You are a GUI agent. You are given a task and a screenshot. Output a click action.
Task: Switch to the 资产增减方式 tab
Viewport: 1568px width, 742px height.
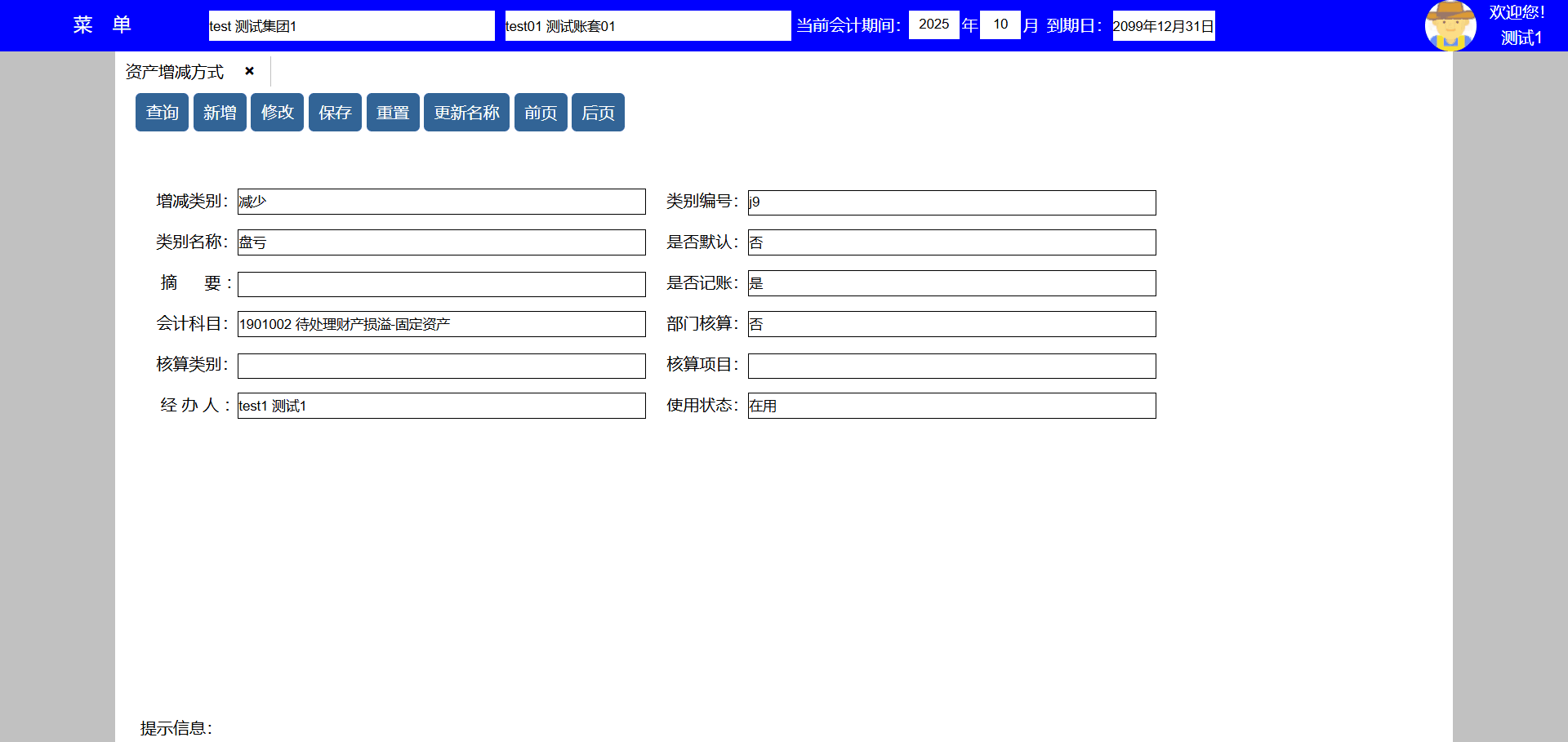[175, 72]
